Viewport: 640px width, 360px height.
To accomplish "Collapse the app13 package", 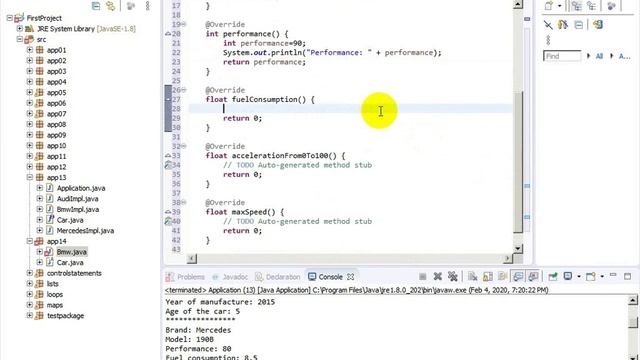I will [29, 177].
